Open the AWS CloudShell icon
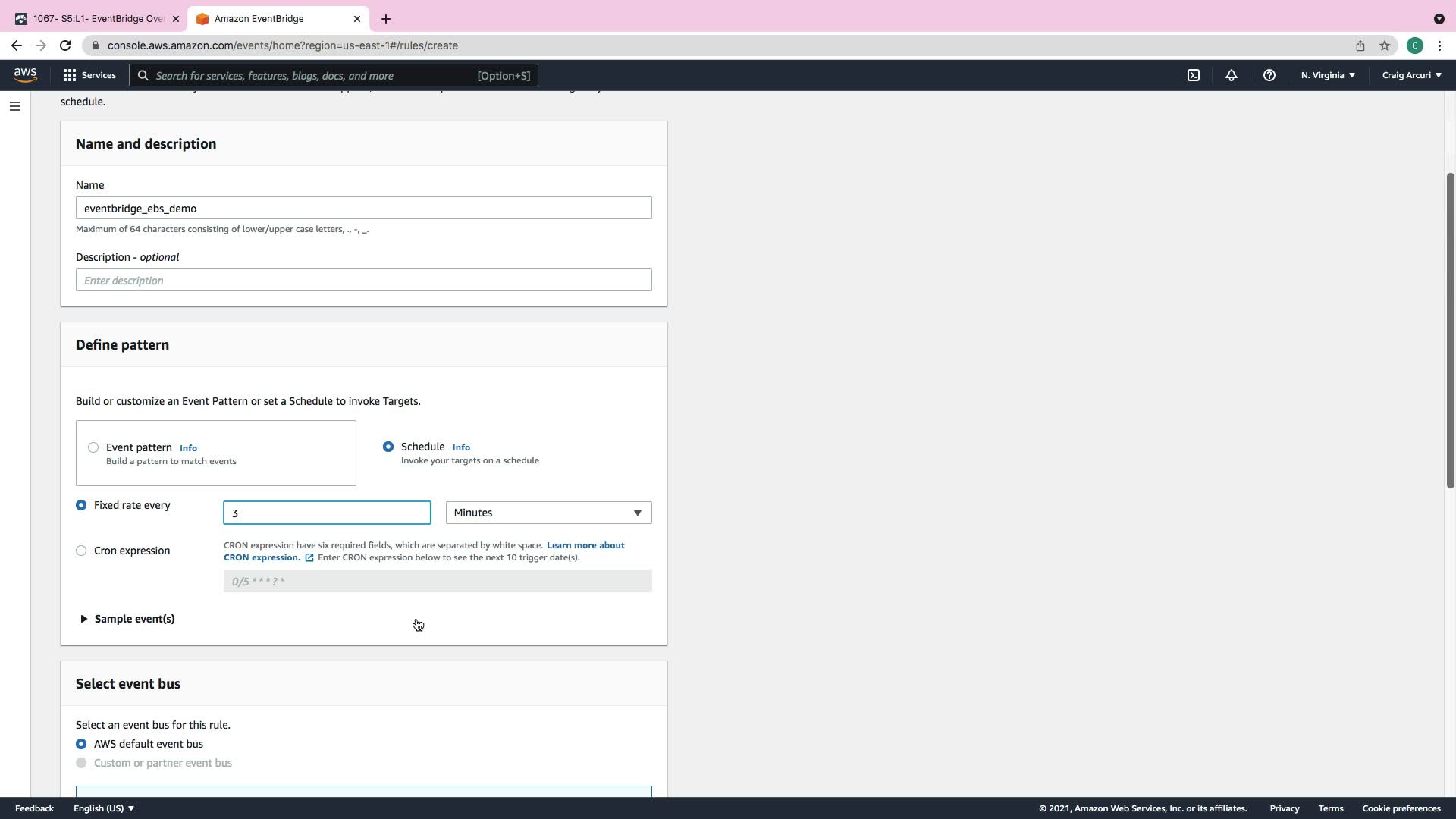This screenshot has width=1456, height=819. tap(1194, 75)
